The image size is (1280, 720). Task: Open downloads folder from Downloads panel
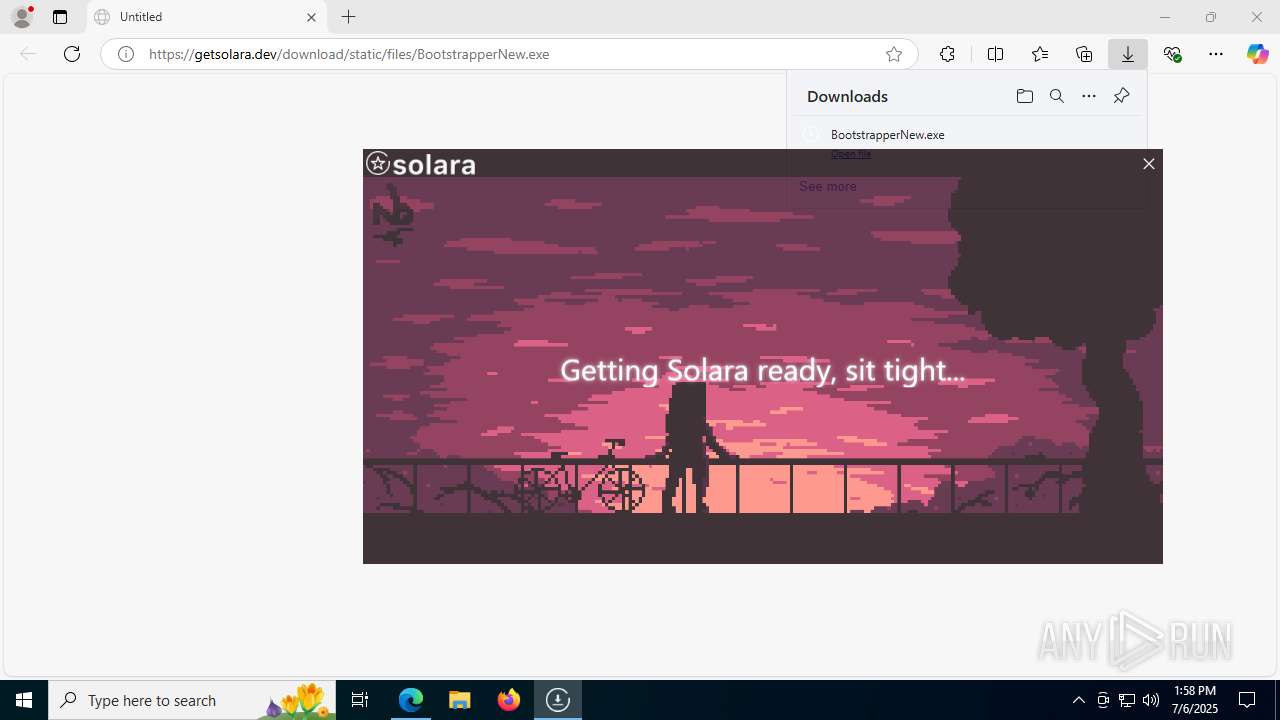coord(1024,96)
